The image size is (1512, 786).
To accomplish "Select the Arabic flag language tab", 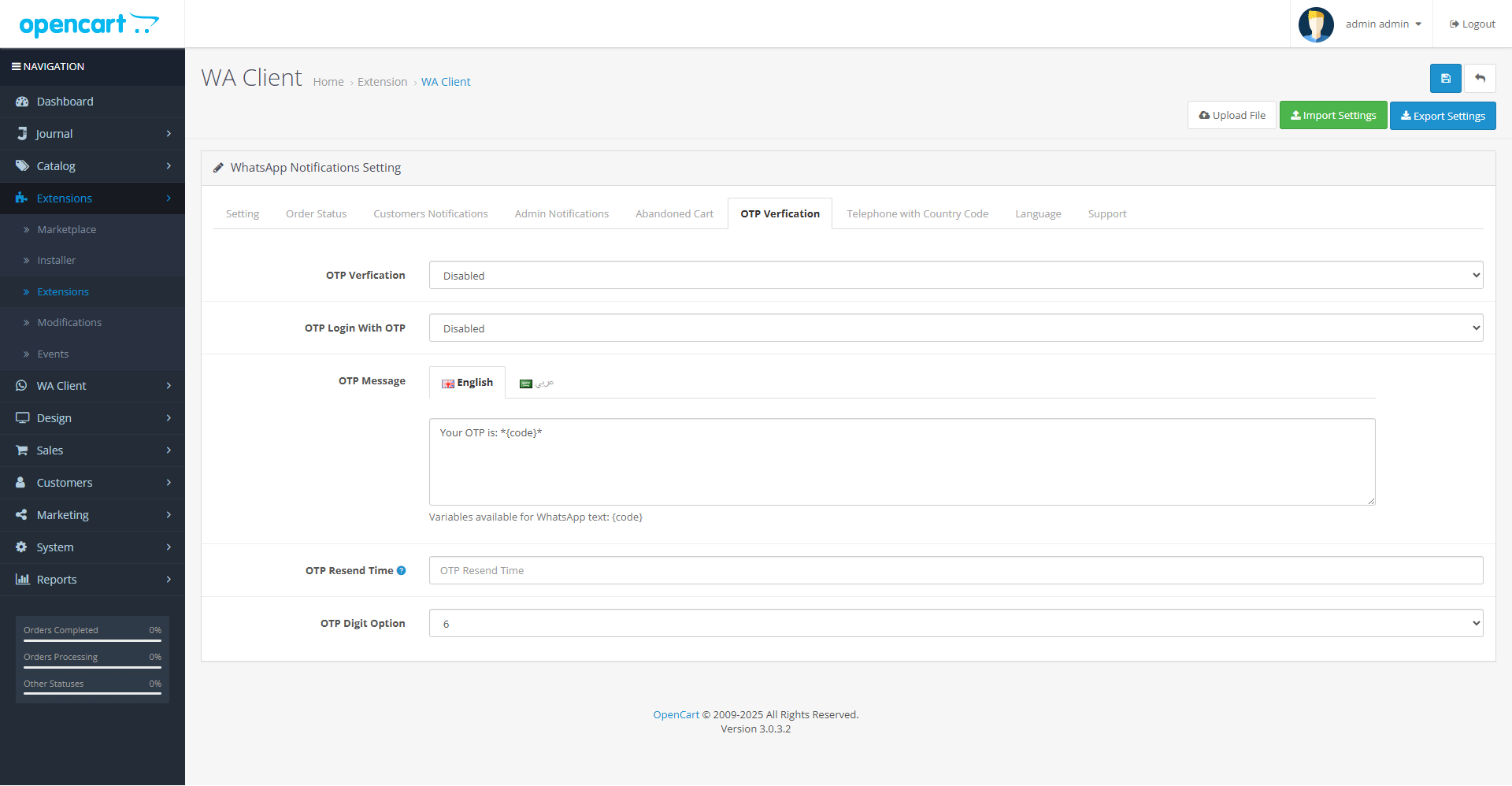I will pos(536,384).
